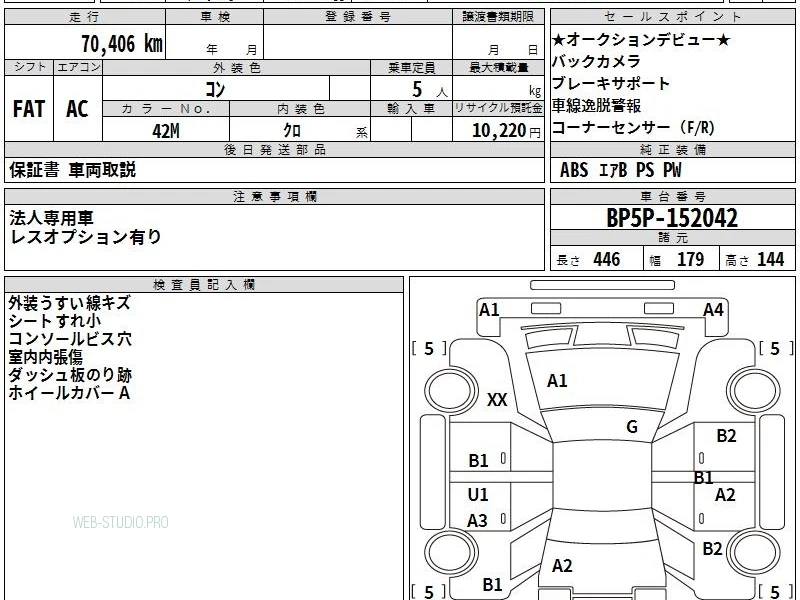800x600 pixels.
Task: Select the U1 dent mark on the diagram
Action: tap(478, 494)
